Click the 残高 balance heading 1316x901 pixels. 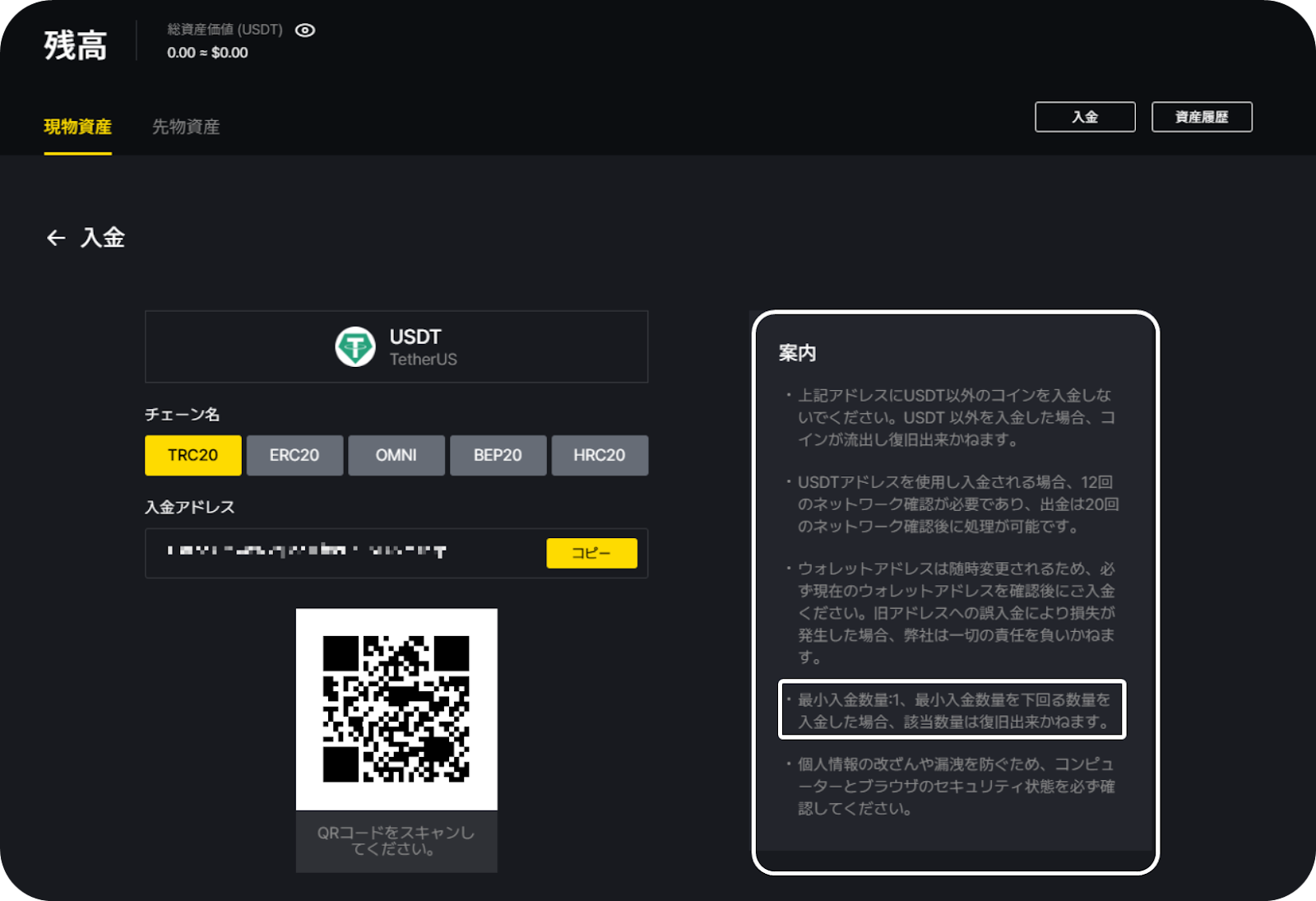76,44
